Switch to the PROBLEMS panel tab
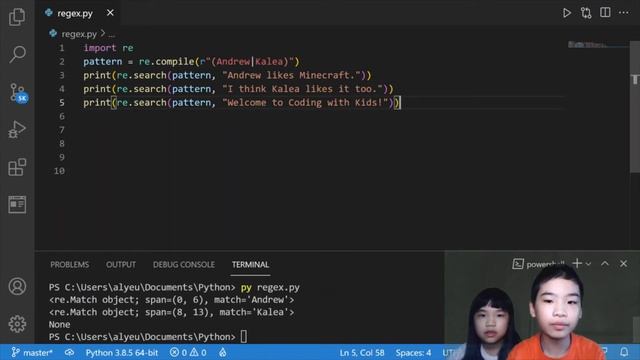 [x=69, y=264]
